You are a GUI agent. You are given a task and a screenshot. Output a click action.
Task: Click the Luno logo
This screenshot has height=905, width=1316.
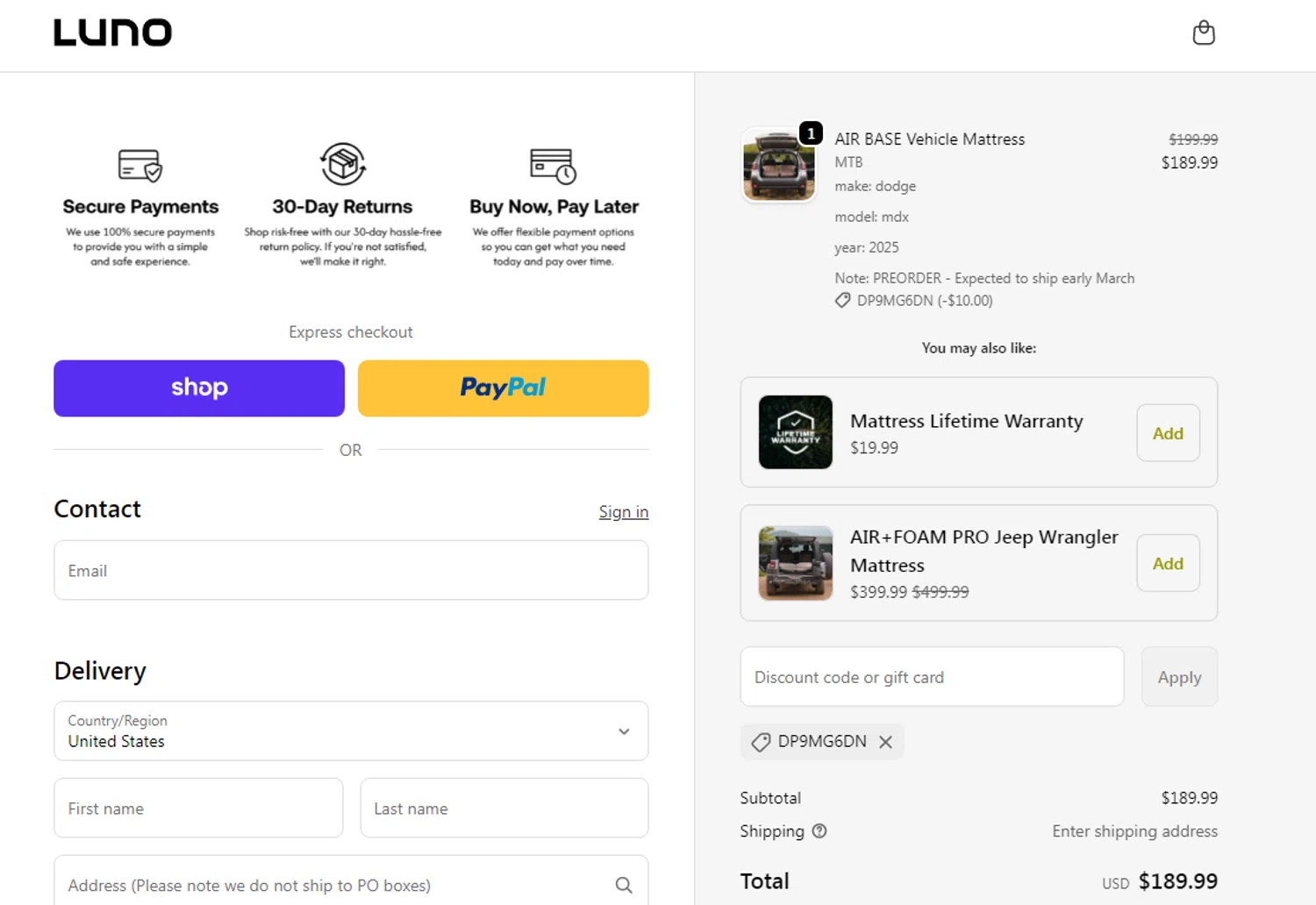(113, 33)
